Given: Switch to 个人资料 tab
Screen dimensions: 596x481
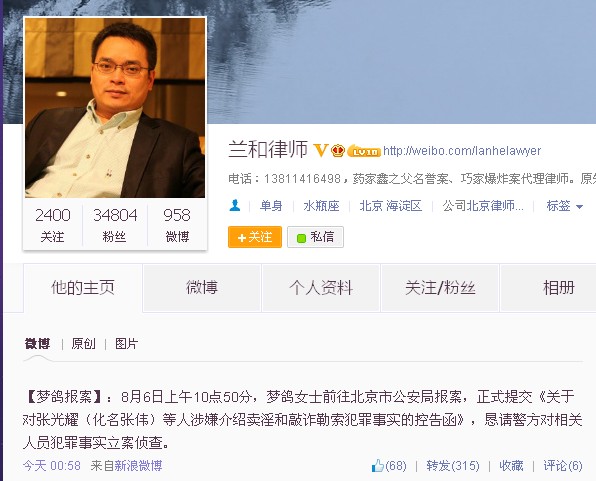Looking at the screenshot, I should [321, 287].
